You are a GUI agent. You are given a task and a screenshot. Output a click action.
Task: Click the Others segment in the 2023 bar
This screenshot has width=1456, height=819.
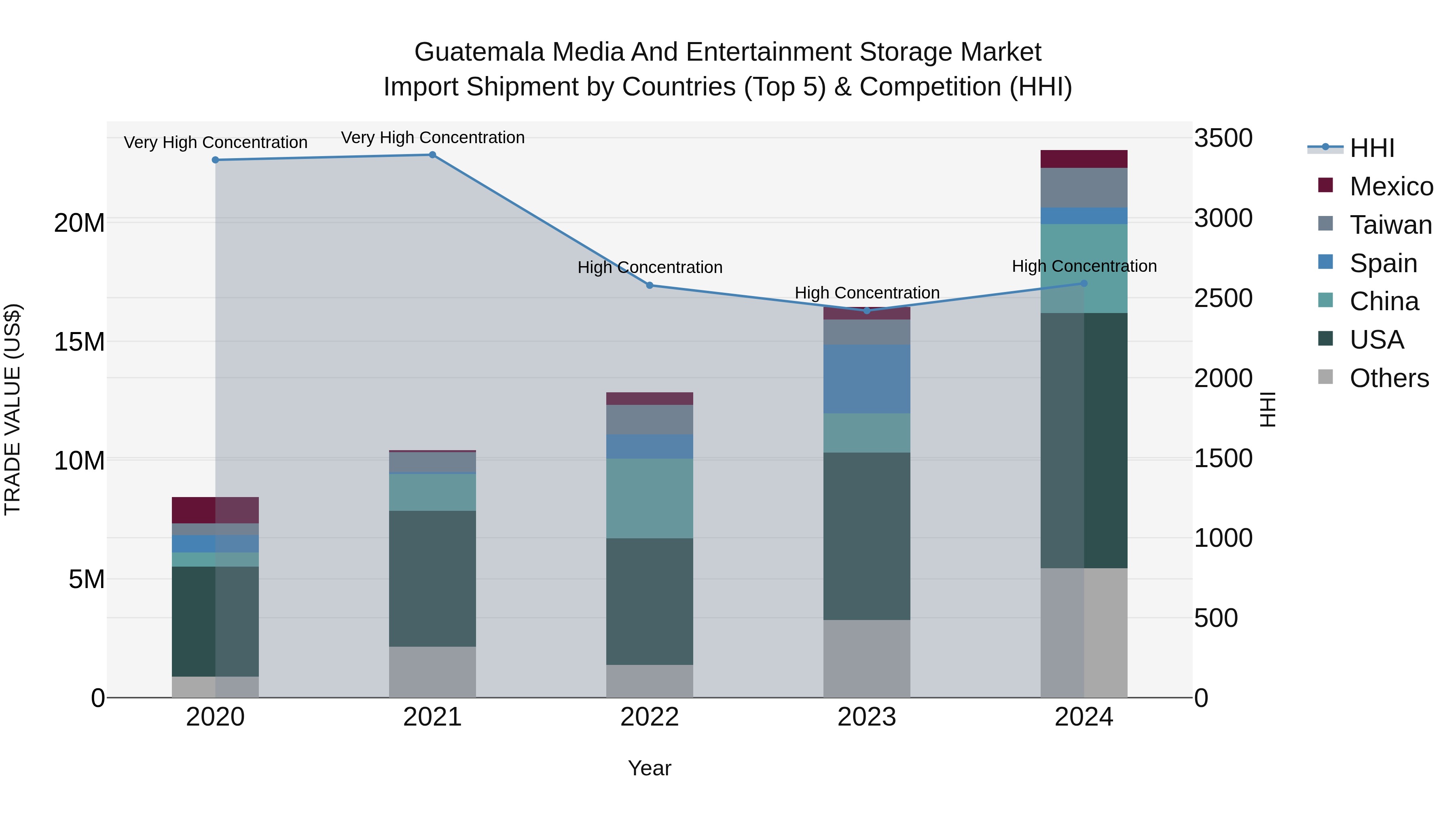867,659
